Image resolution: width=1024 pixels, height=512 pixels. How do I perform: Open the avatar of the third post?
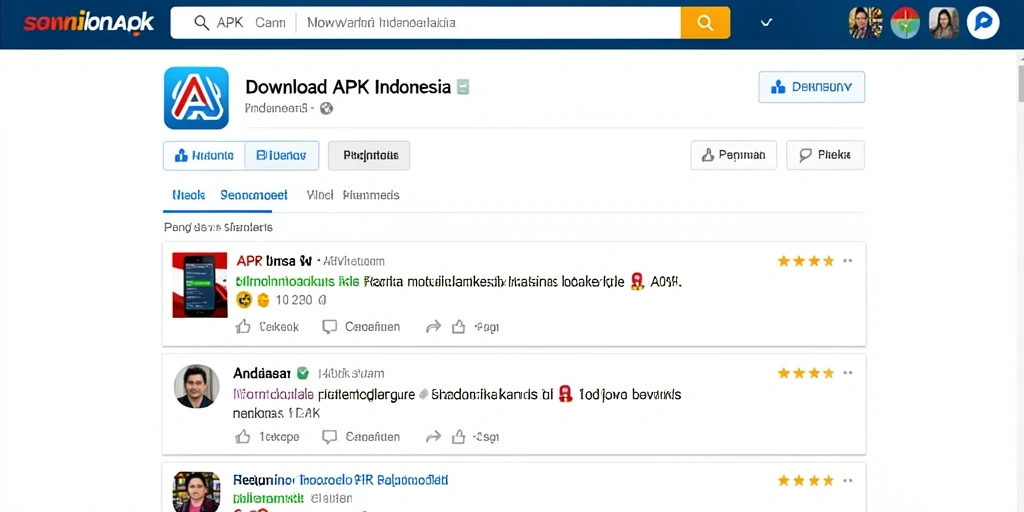(197, 492)
